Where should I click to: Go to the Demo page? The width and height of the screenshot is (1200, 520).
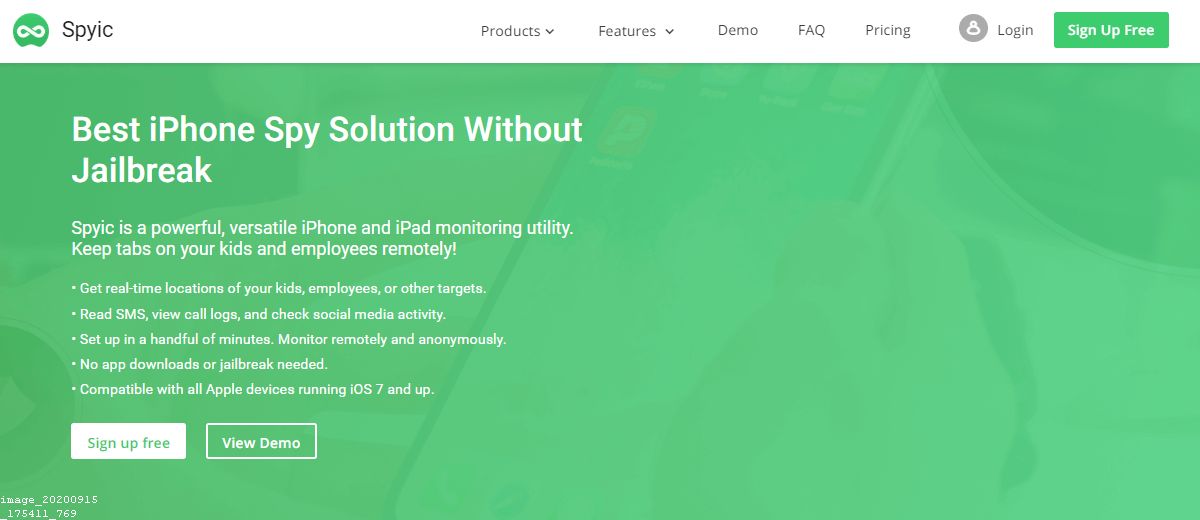click(738, 30)
